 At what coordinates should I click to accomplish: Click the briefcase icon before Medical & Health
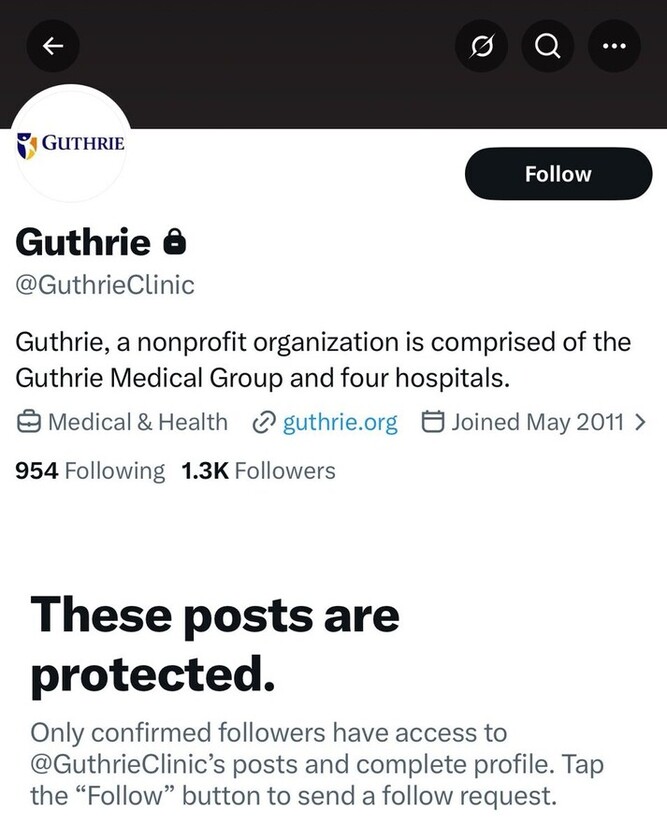(29, 423)
